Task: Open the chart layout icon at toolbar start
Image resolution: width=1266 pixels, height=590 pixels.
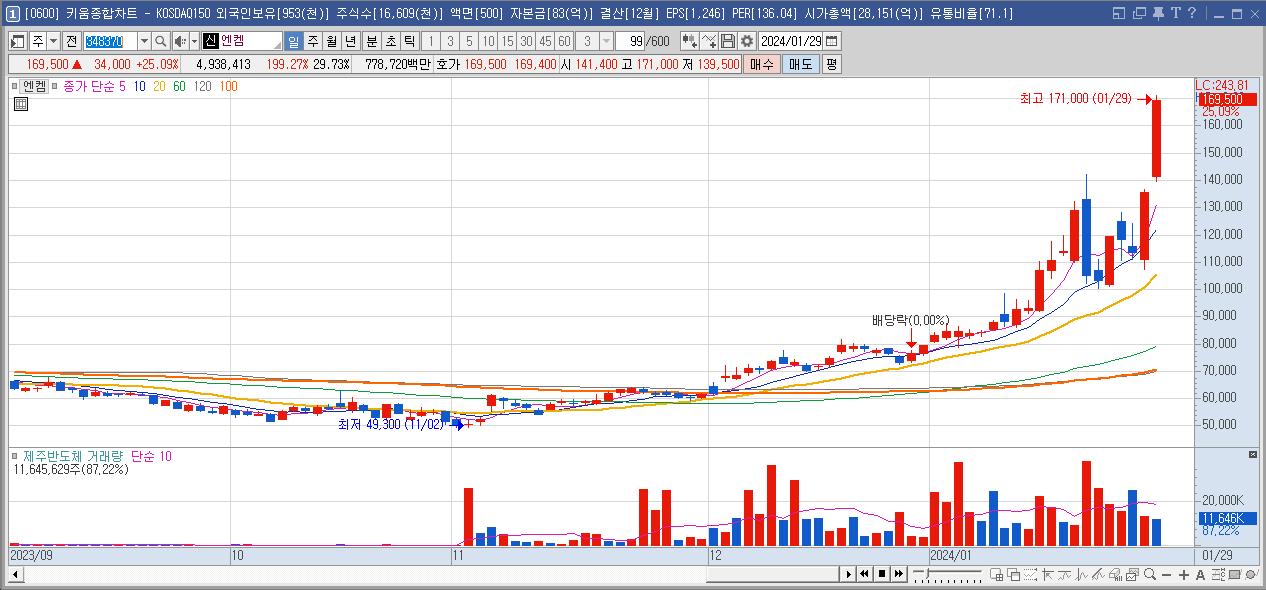Action: click(16, 41)
